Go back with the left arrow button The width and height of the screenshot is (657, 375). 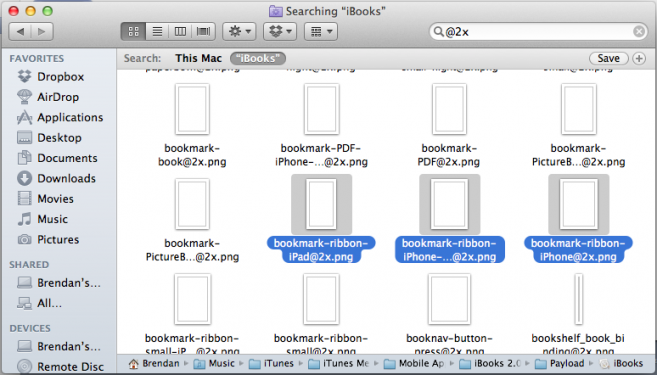pos(20,31)
